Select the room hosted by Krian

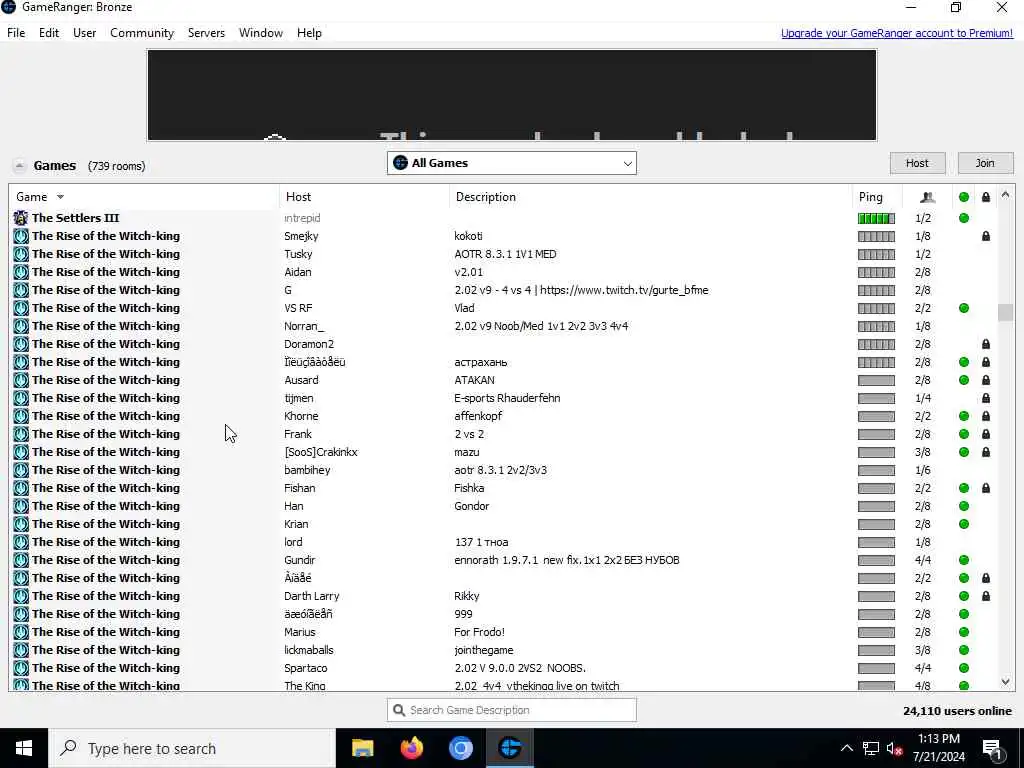[x=503, y=524]
